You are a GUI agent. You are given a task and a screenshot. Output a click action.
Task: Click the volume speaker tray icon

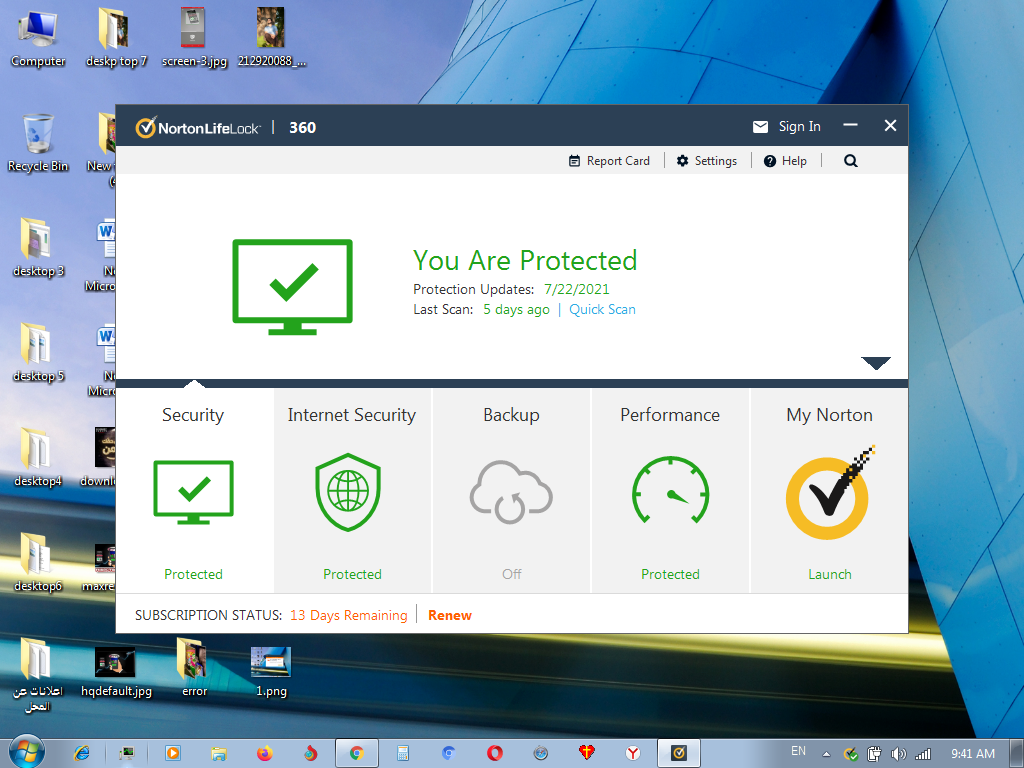[x=898, y=754]
